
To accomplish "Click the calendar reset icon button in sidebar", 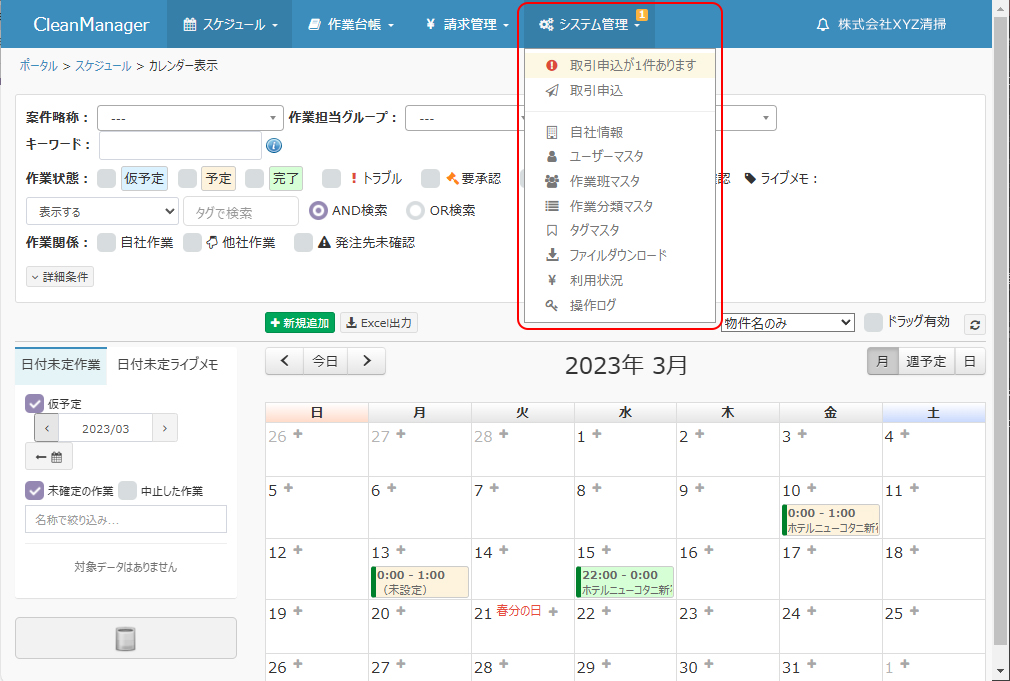I will pos(49,457).
